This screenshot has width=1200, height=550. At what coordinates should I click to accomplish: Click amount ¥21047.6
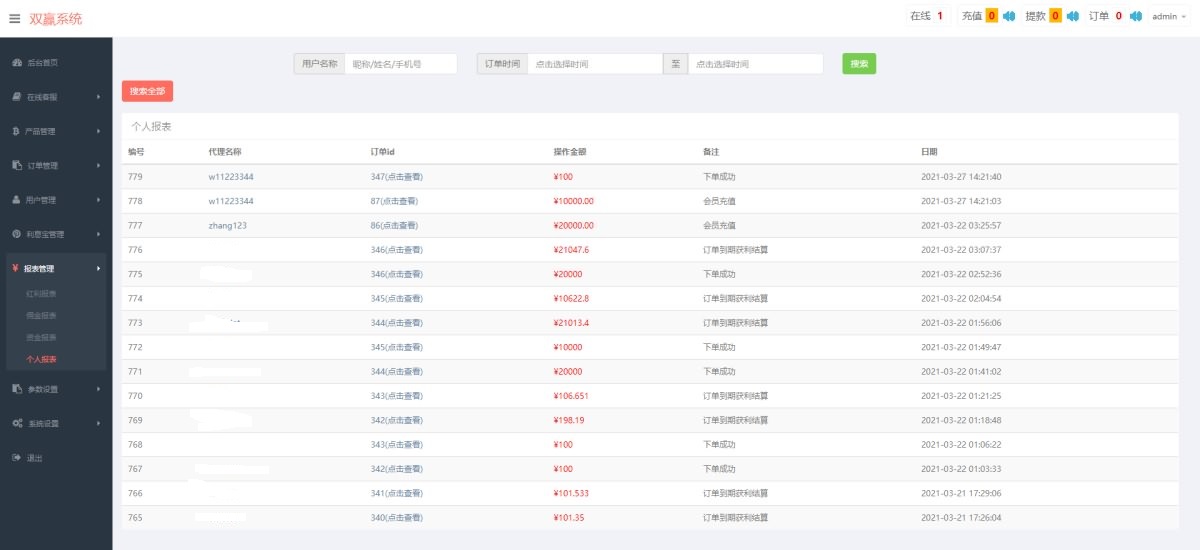point(571,249)
